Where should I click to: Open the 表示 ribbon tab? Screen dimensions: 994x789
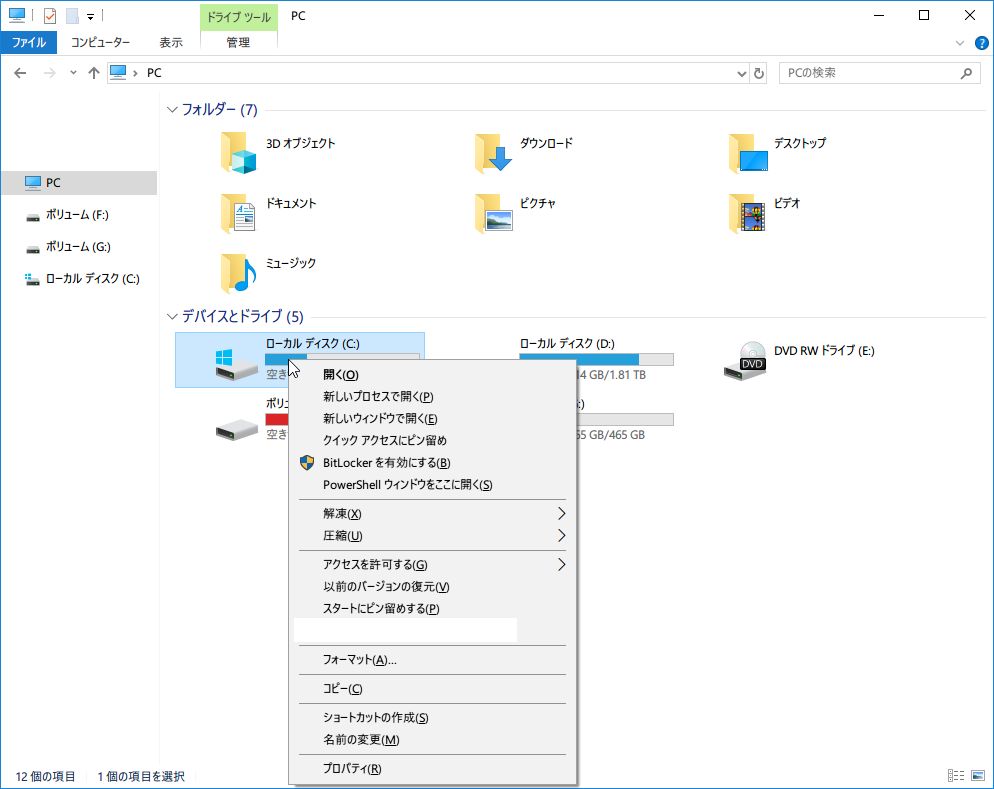point(171,43)
